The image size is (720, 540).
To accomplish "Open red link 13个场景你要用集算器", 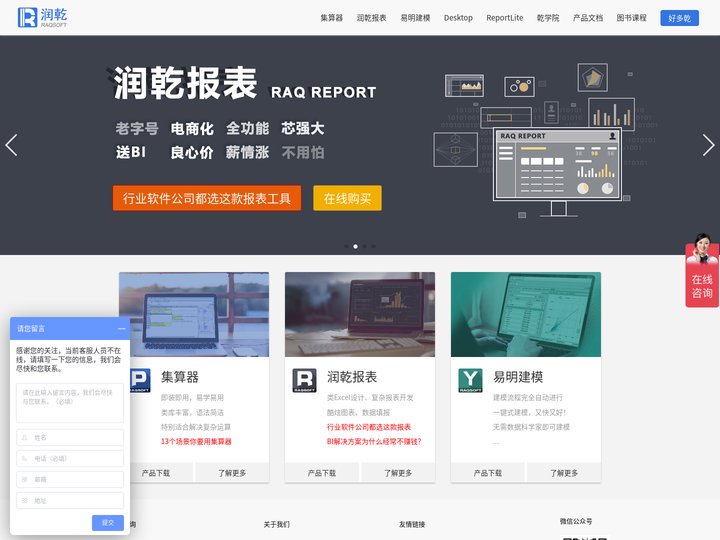I will coord(196,441).
